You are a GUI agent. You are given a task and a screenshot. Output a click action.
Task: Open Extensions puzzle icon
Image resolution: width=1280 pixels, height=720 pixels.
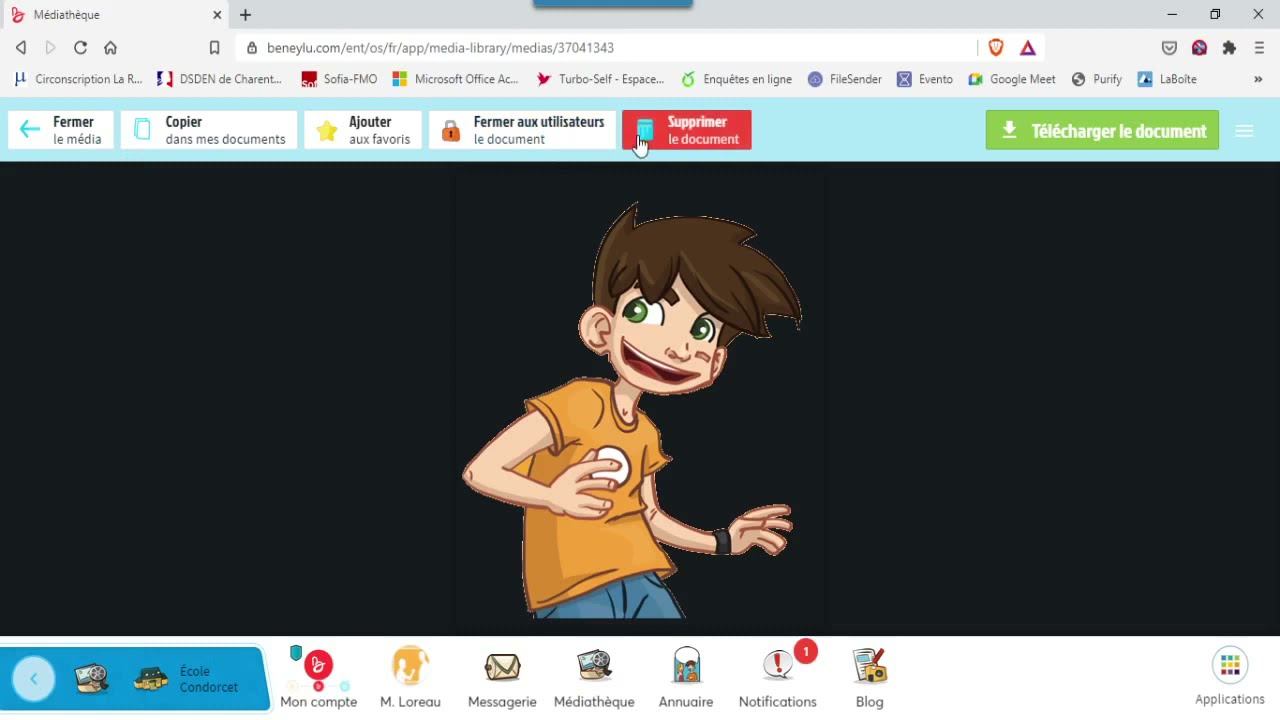1229,47
